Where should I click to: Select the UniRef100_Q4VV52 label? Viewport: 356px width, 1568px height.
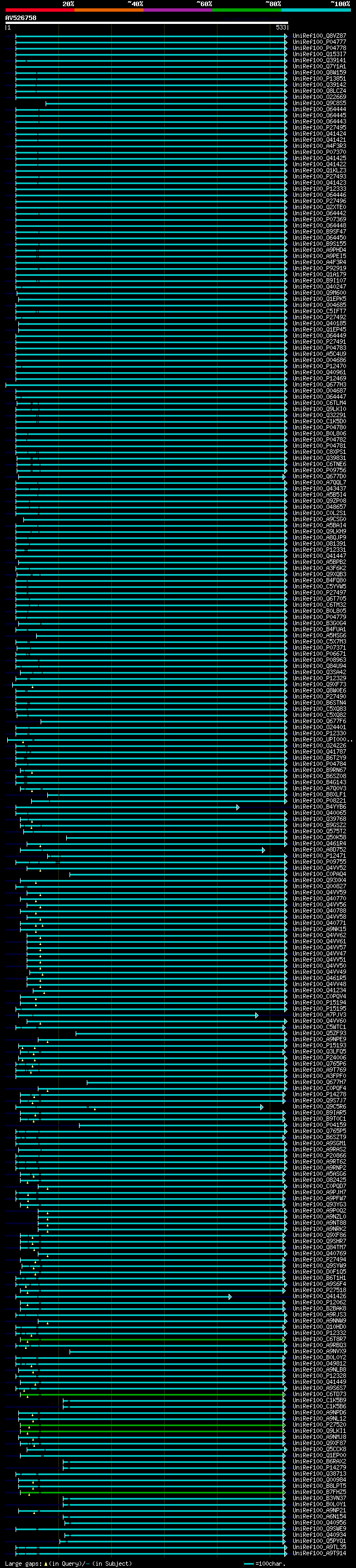(x=319, y=868)
